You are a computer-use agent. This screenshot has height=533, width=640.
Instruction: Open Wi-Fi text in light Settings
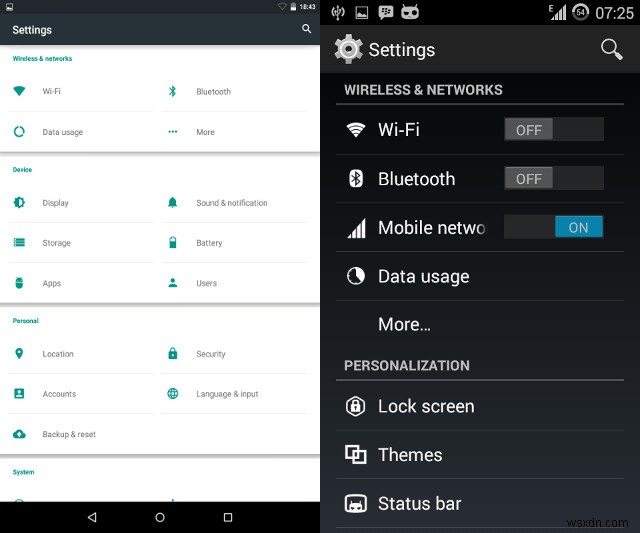coord(51,91)
